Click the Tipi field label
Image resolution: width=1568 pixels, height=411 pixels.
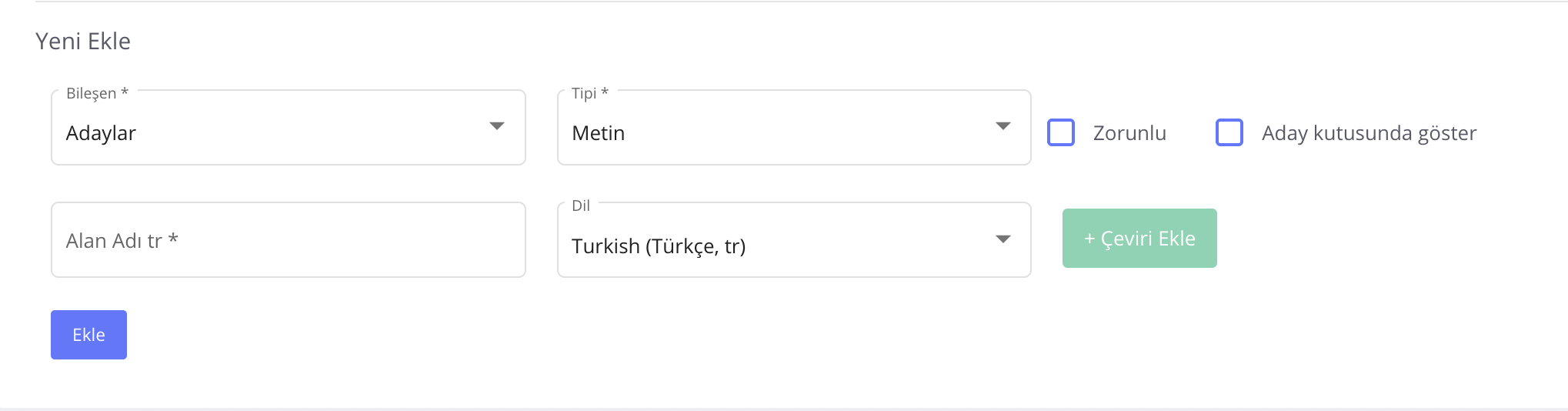tap(584, 93)
